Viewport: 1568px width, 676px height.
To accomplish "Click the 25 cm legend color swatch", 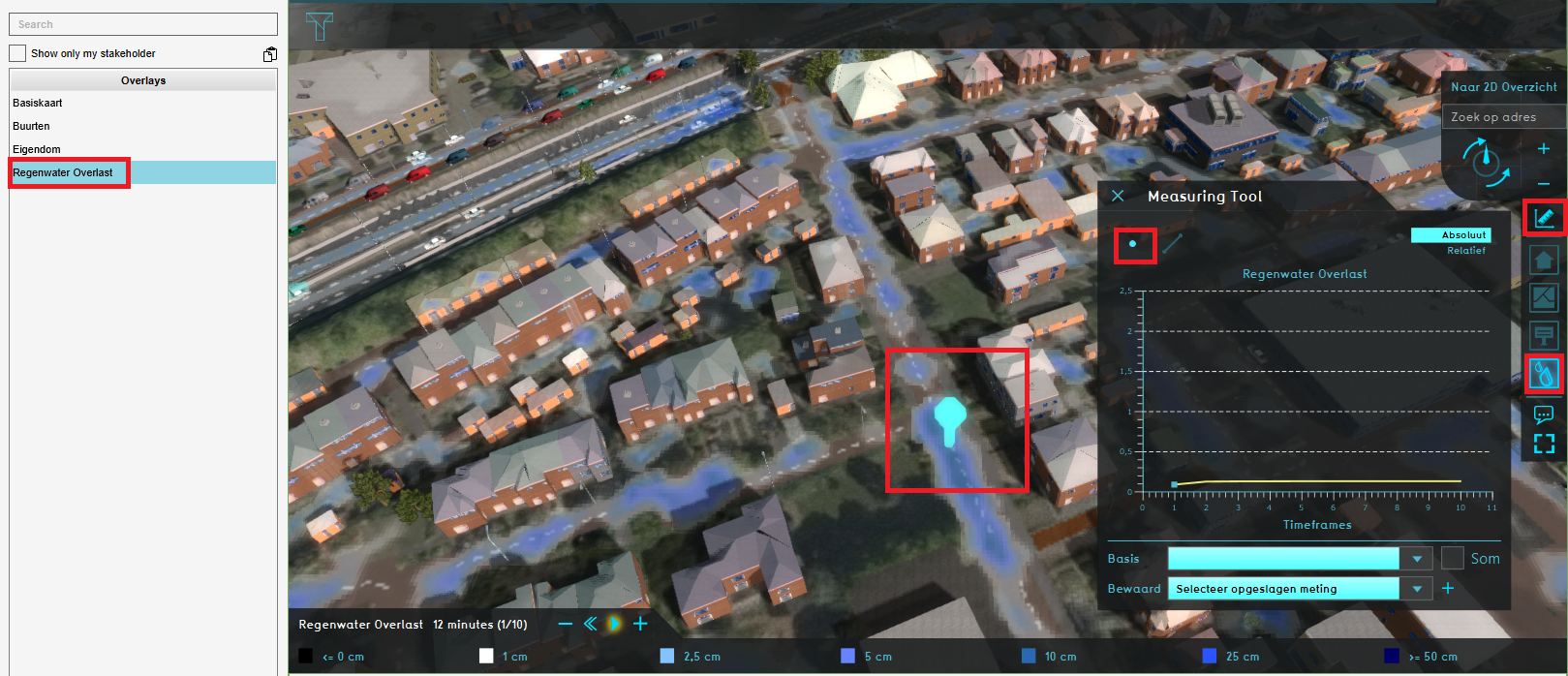I will pyautogui.click(x=1209, y=657).
